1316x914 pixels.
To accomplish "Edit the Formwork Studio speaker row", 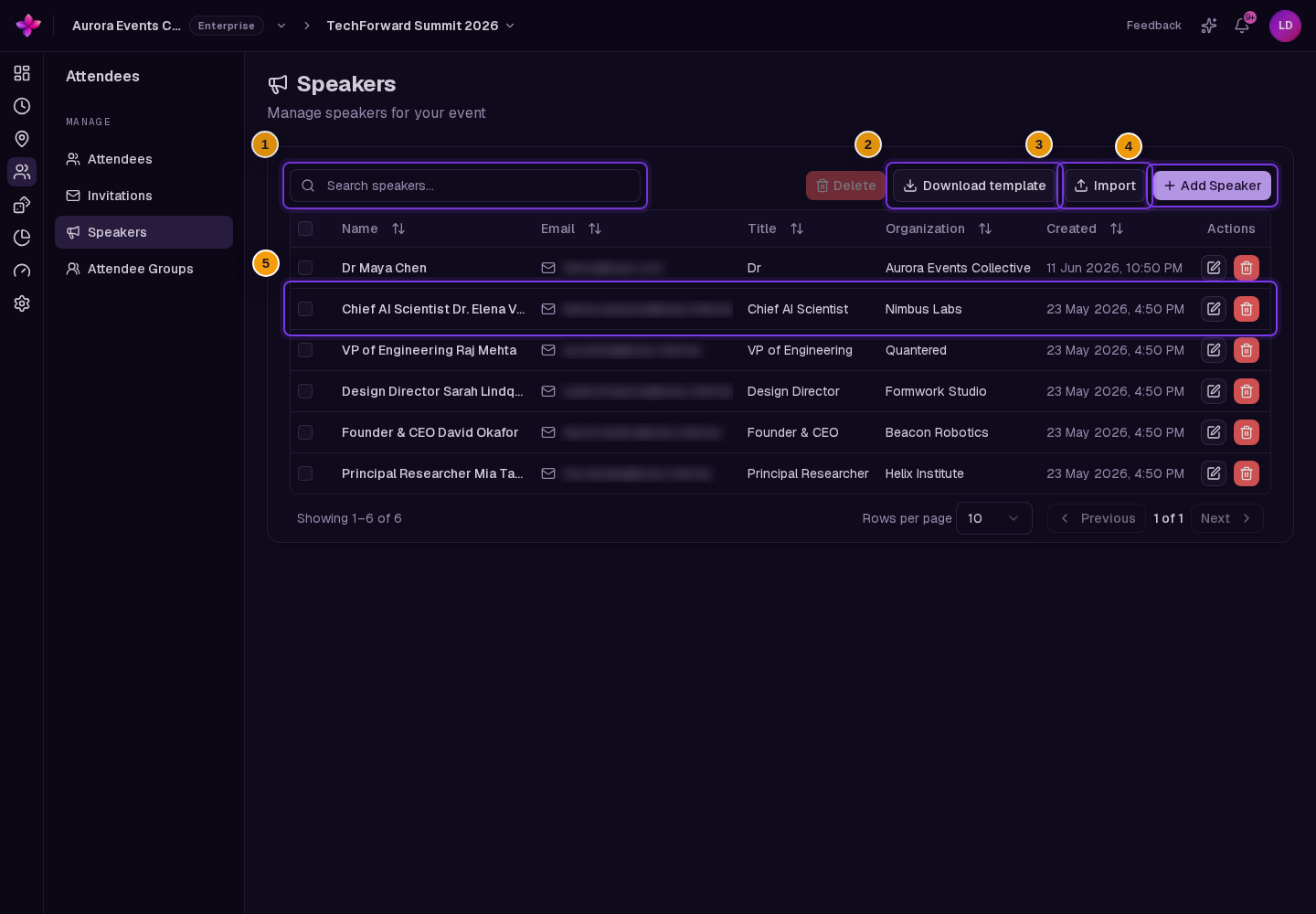I will click(1214, 391).
